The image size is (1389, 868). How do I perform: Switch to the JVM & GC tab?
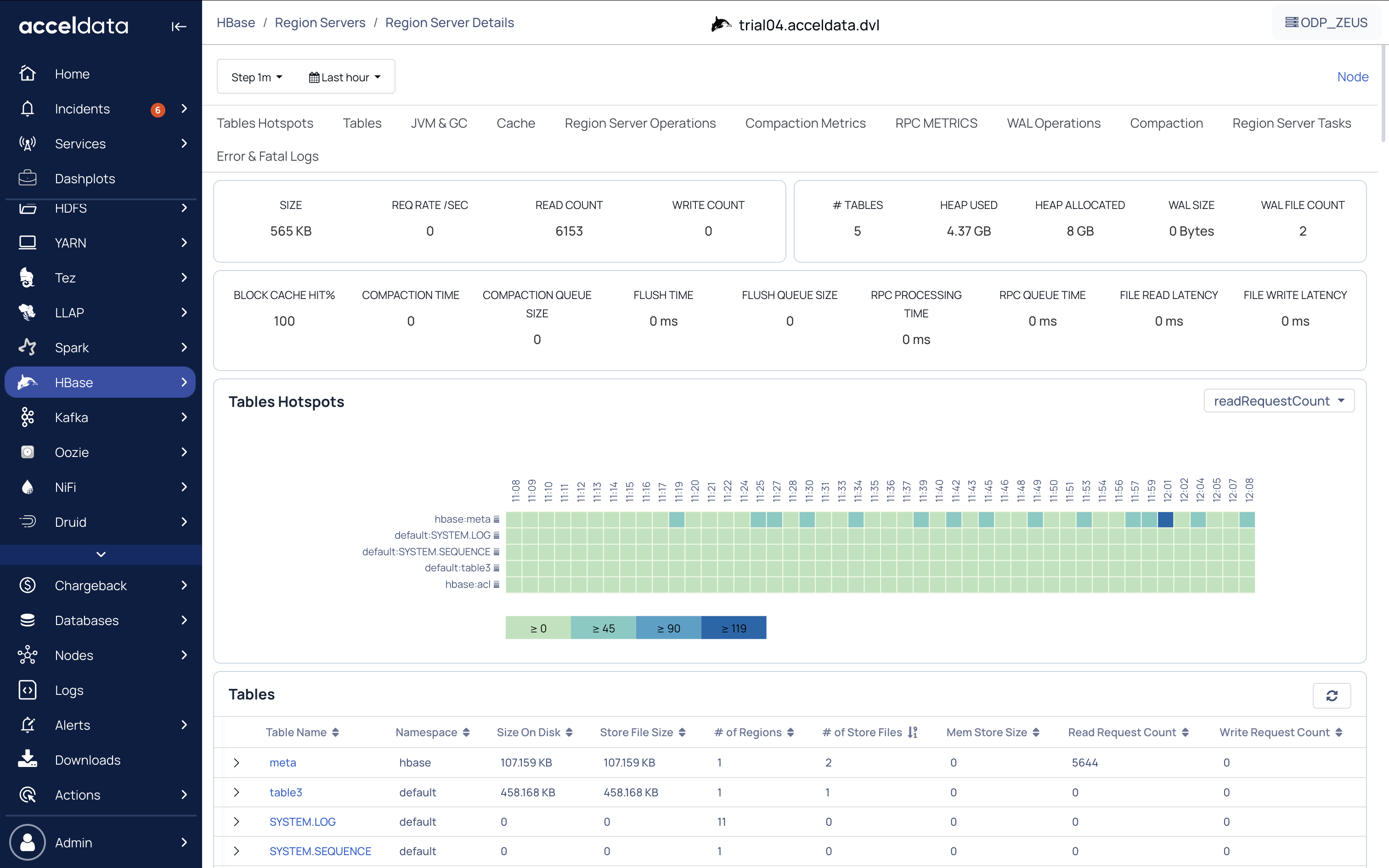coord(439,123)
